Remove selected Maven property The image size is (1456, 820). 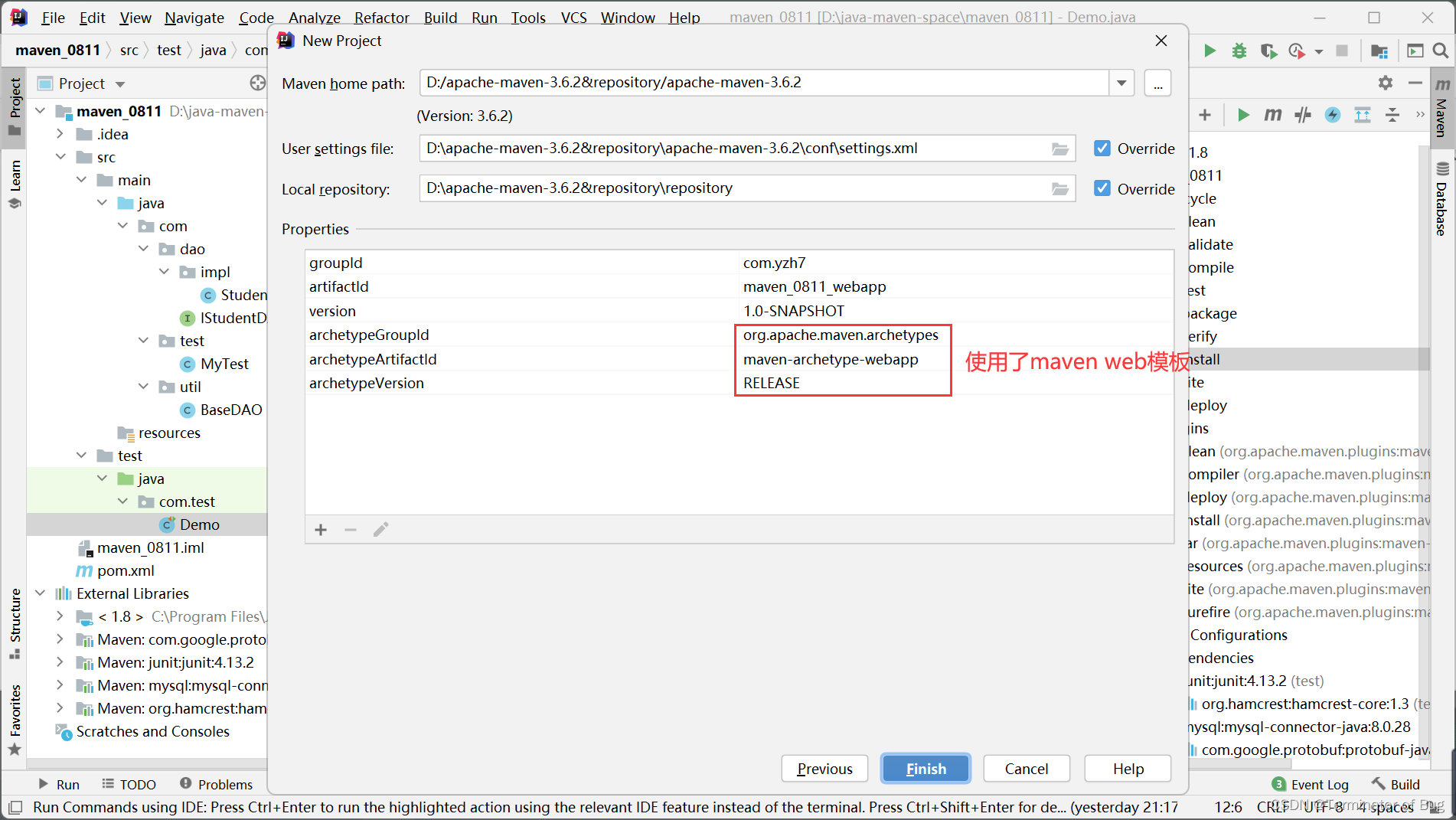[x=351, y=530]
